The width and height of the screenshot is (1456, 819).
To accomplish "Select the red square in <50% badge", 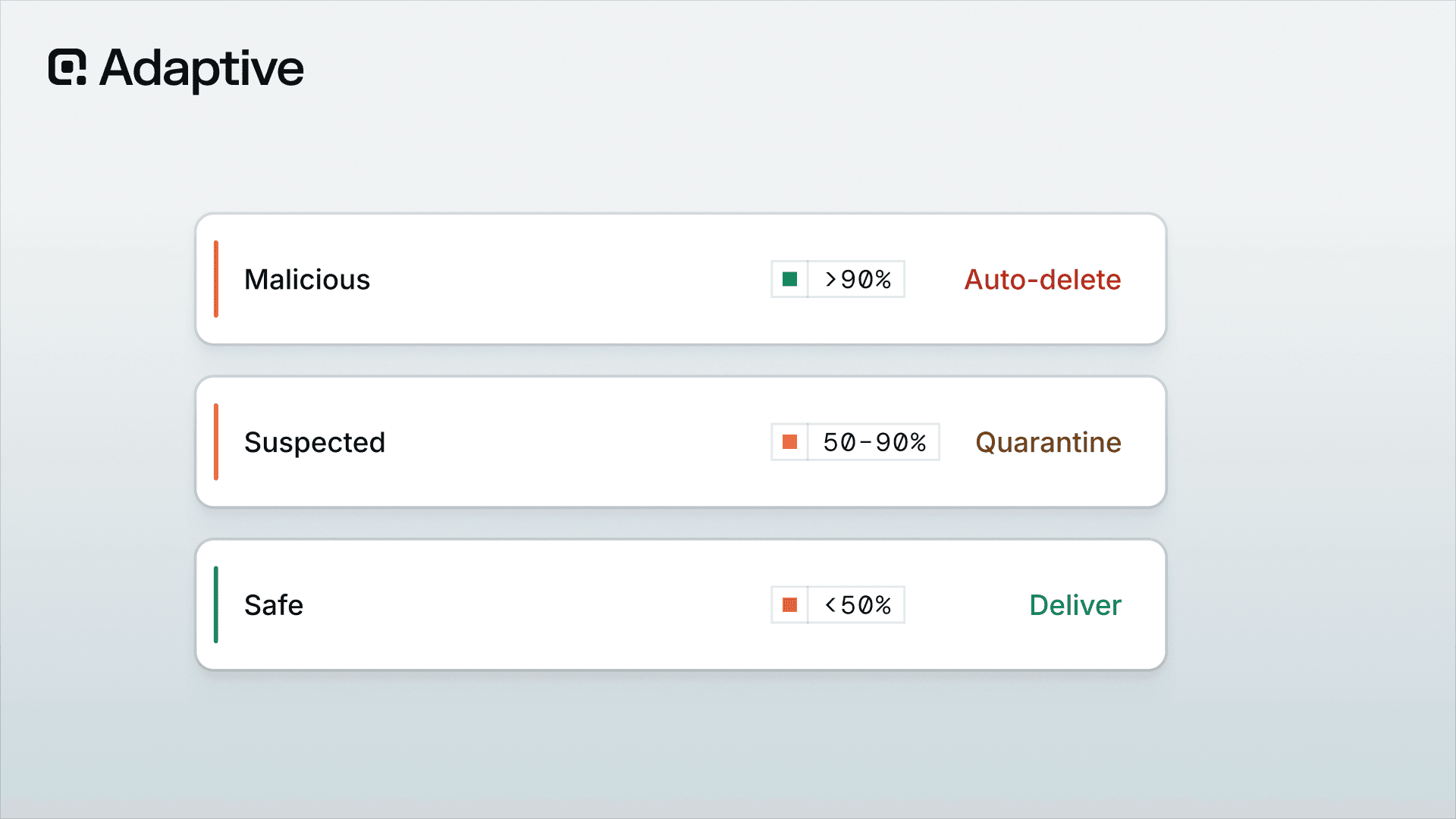I will pyautogui.click(x=789, y=604).
